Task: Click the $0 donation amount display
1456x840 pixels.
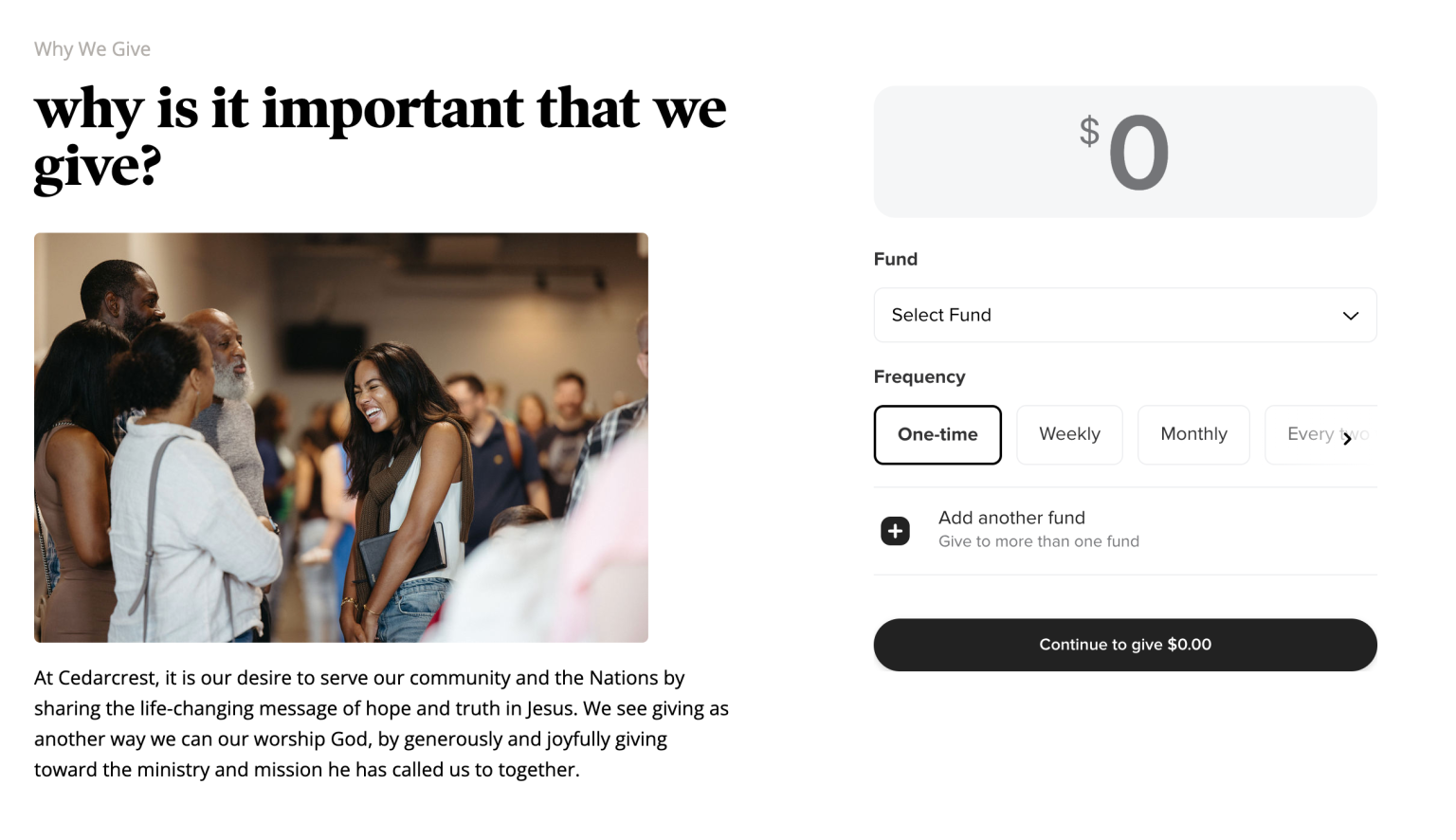Action: tap(1124, 151)
